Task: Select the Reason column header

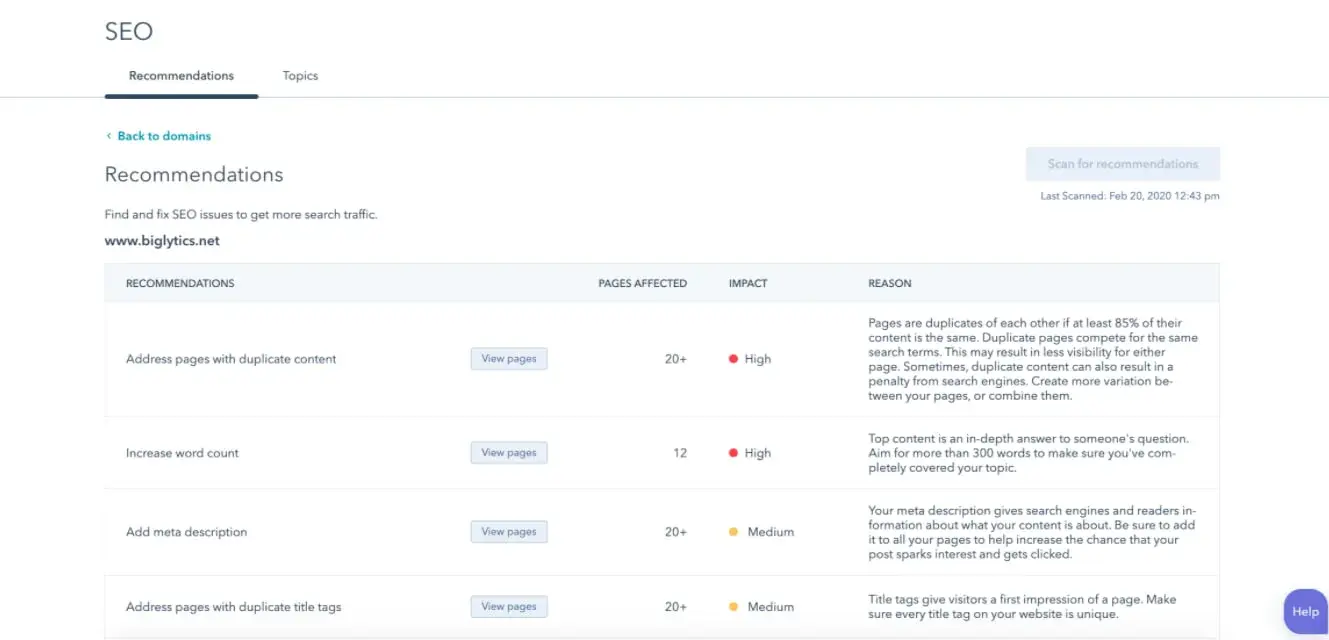Action: click(890, 284)
